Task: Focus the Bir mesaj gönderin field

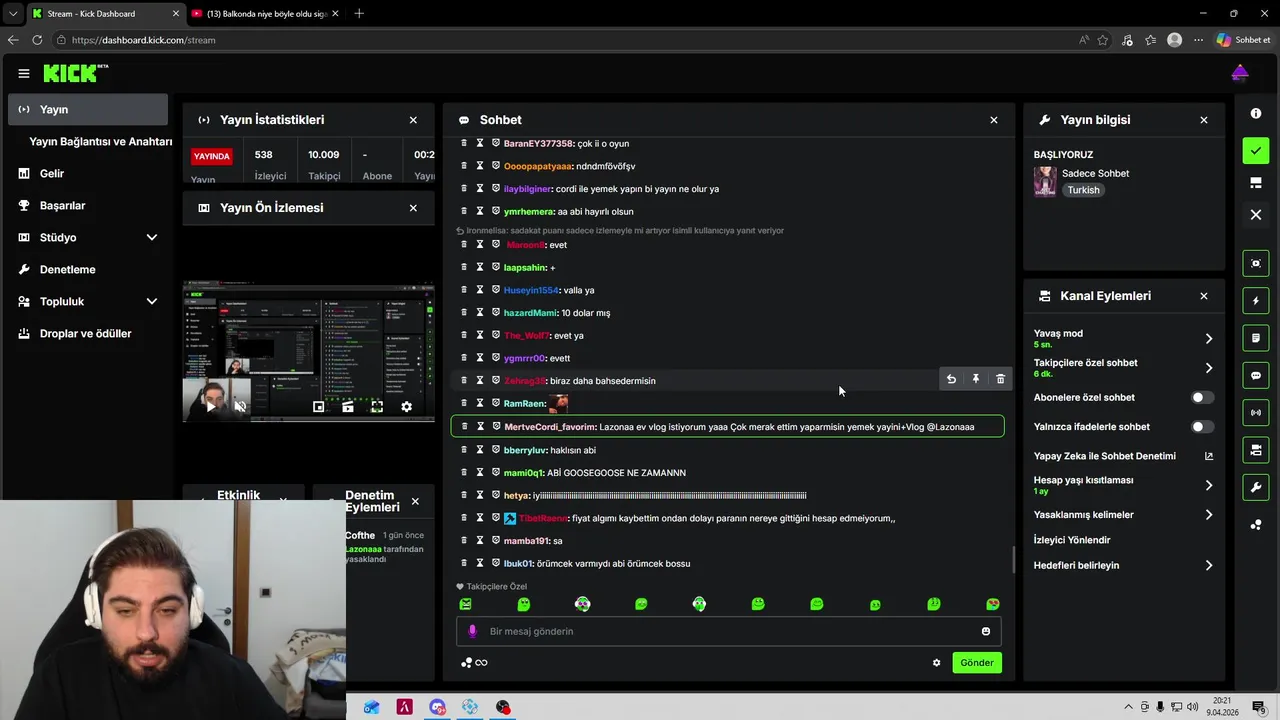Action: click(729, 631)
